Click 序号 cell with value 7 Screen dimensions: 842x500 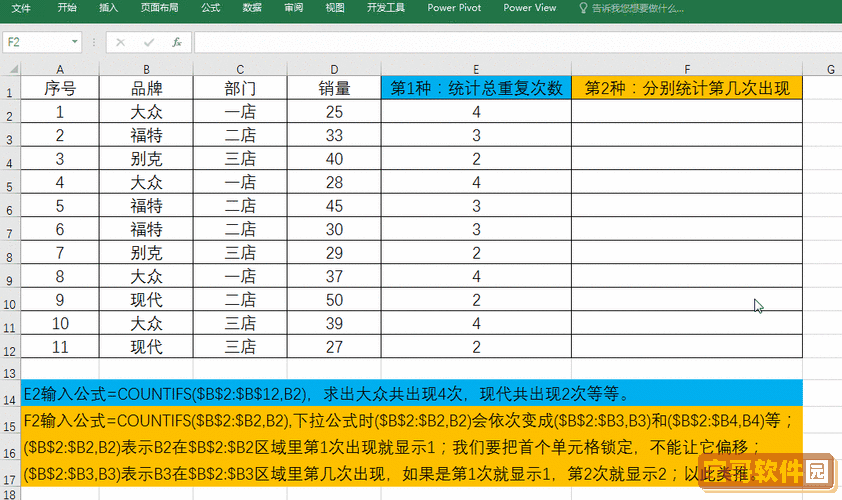60,253
